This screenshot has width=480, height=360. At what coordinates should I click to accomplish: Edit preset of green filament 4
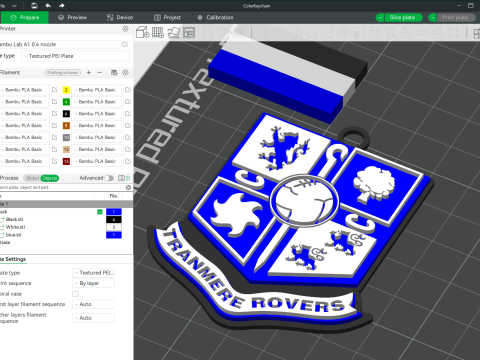tap(128, 102)
